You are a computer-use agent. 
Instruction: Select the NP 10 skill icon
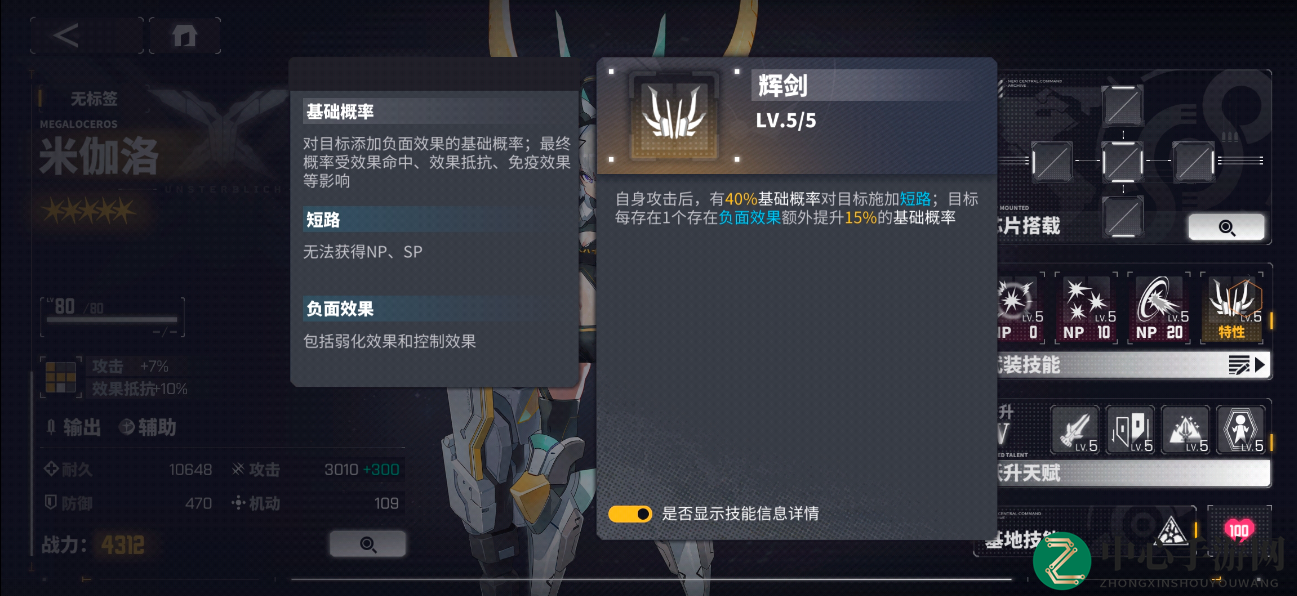pyautogui.click(x=1087, y=309)
